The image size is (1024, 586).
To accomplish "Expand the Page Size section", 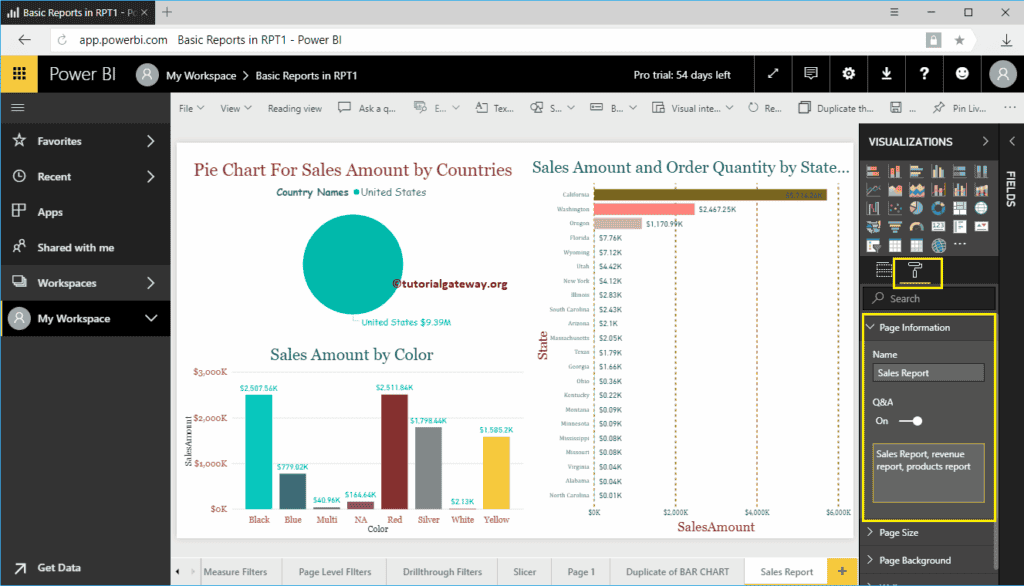I will point(900,532).
